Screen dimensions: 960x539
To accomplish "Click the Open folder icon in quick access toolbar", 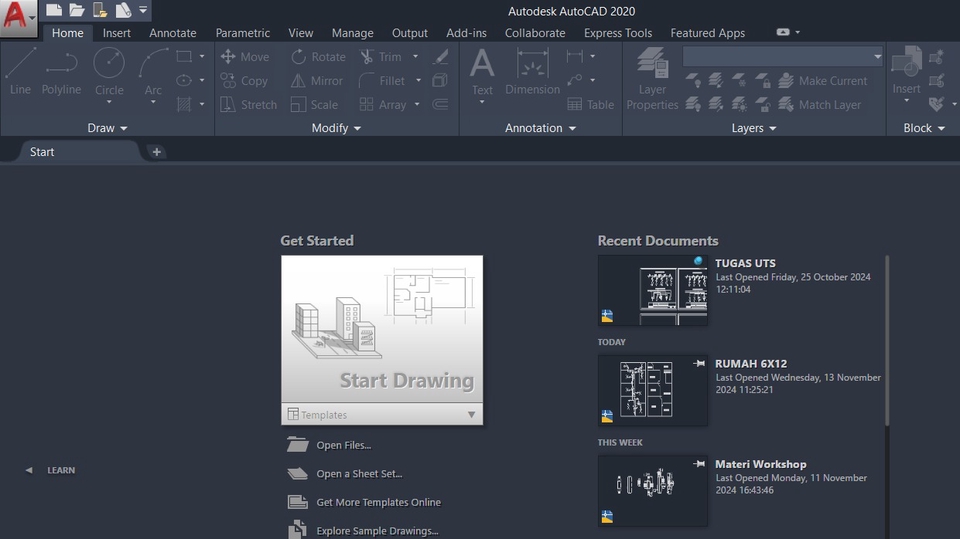I will tap(77, 10).
